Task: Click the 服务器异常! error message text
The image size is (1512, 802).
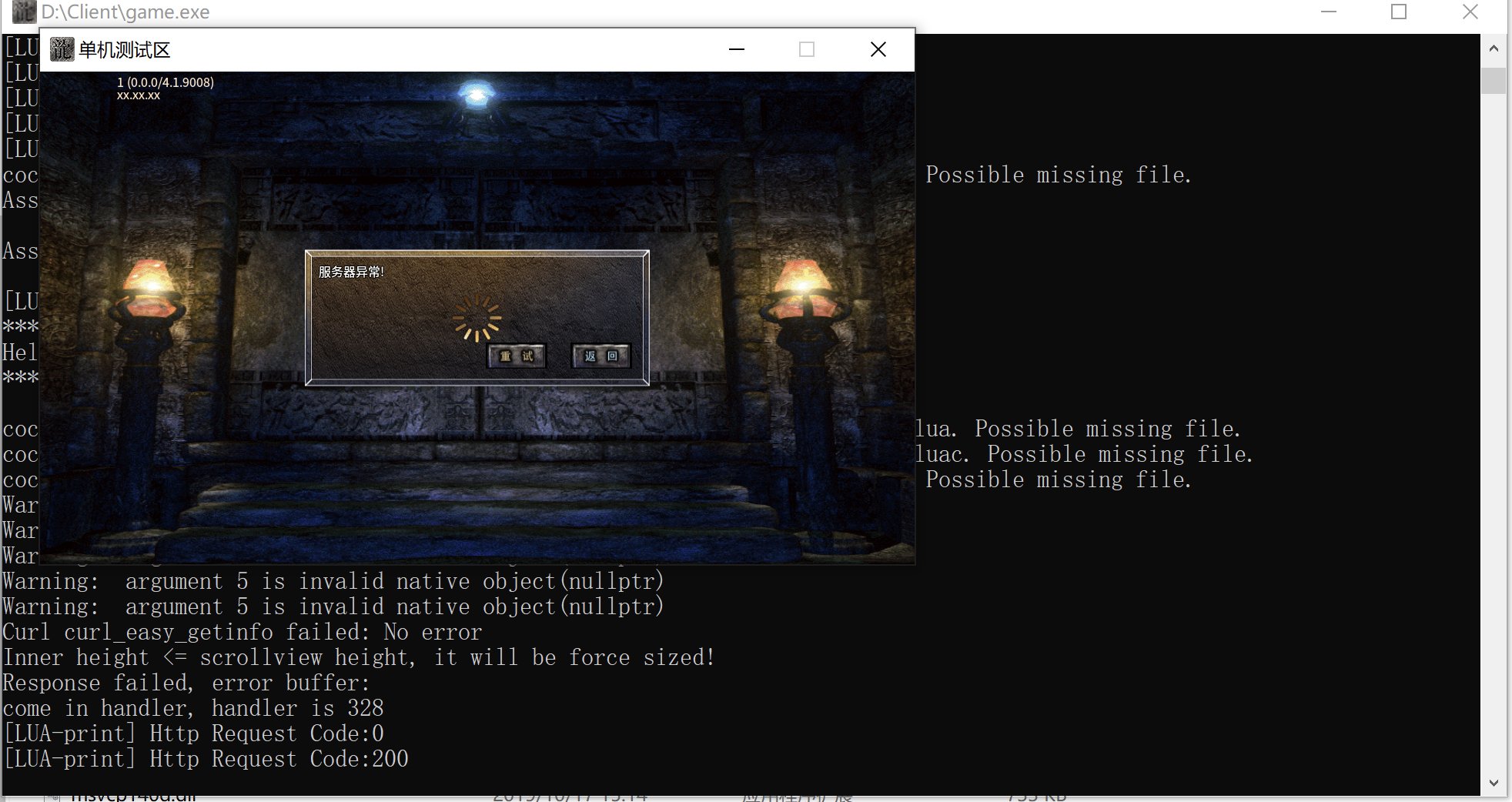Action: pos(351,272)
